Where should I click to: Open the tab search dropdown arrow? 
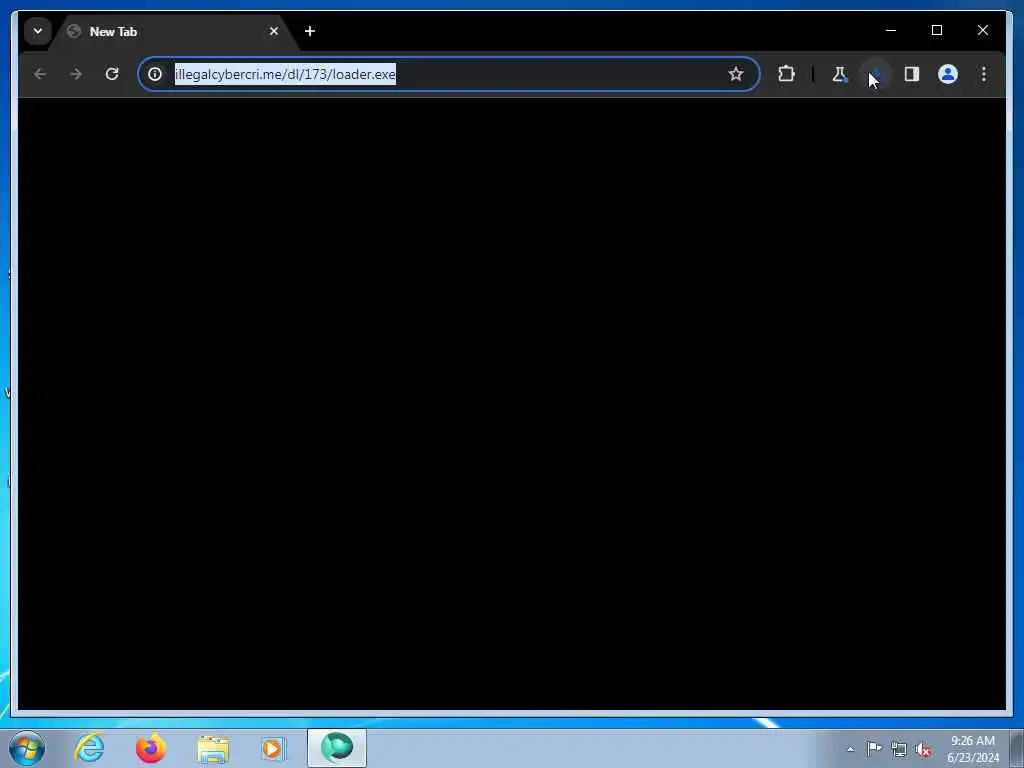38,31
